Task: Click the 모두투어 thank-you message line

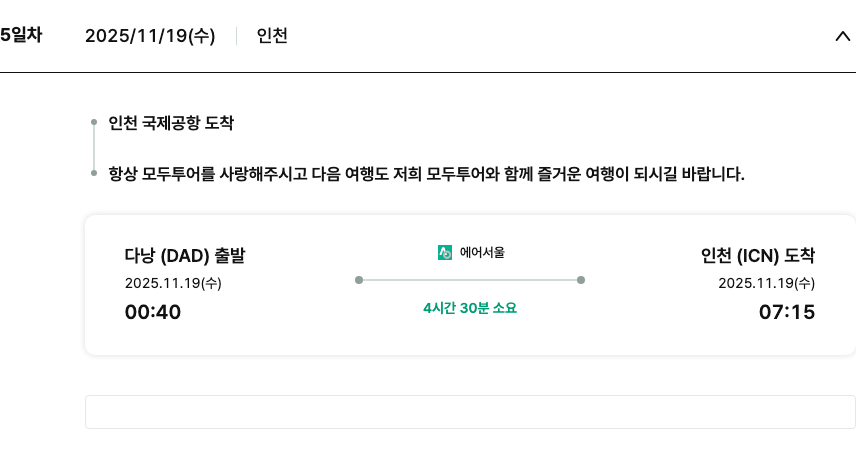Action: [426, 174]
